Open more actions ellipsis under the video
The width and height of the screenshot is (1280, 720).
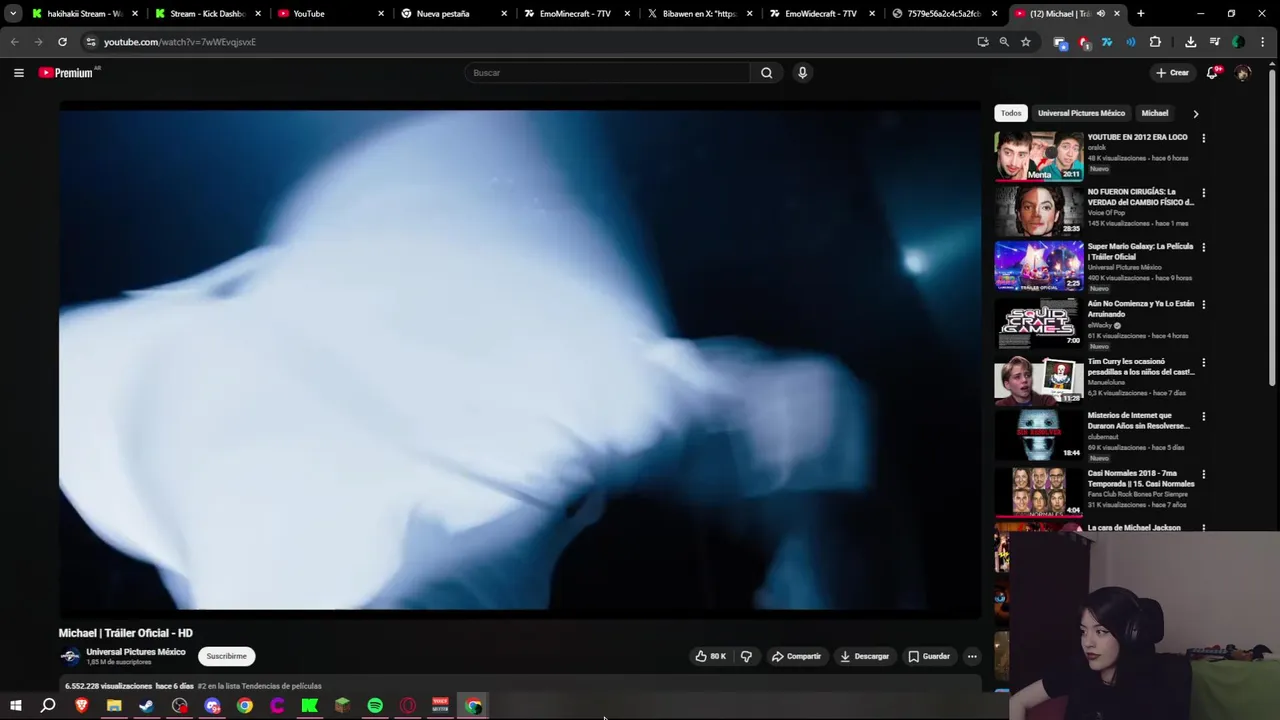972,656
